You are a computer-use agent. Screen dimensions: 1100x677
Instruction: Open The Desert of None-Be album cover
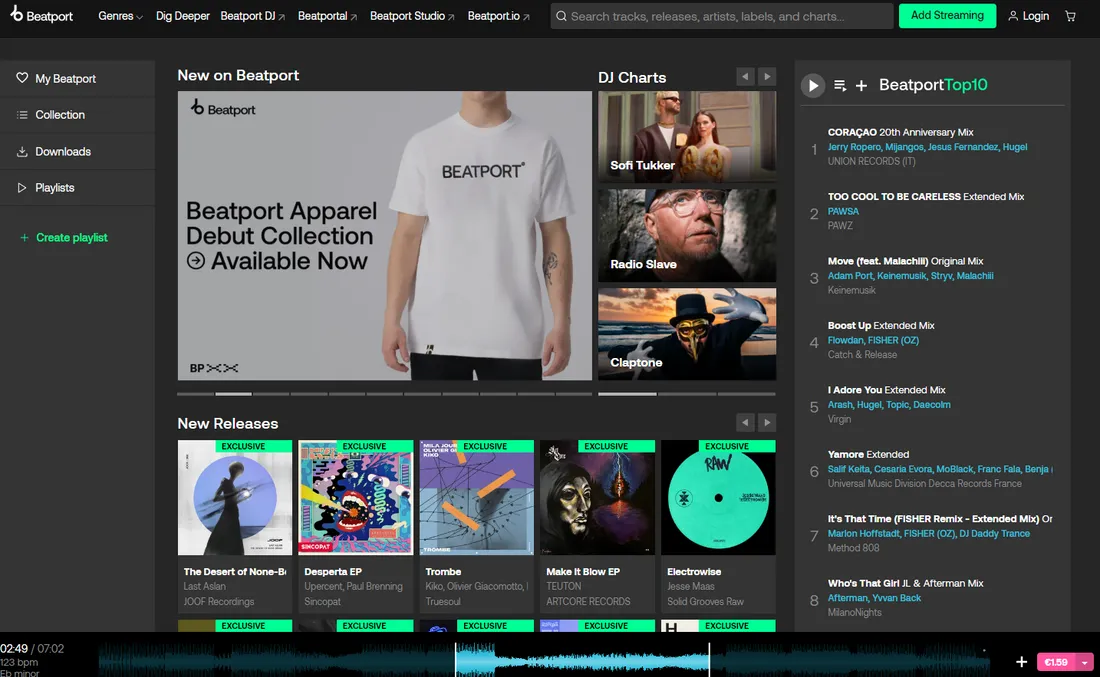click(x=235, y=497)
